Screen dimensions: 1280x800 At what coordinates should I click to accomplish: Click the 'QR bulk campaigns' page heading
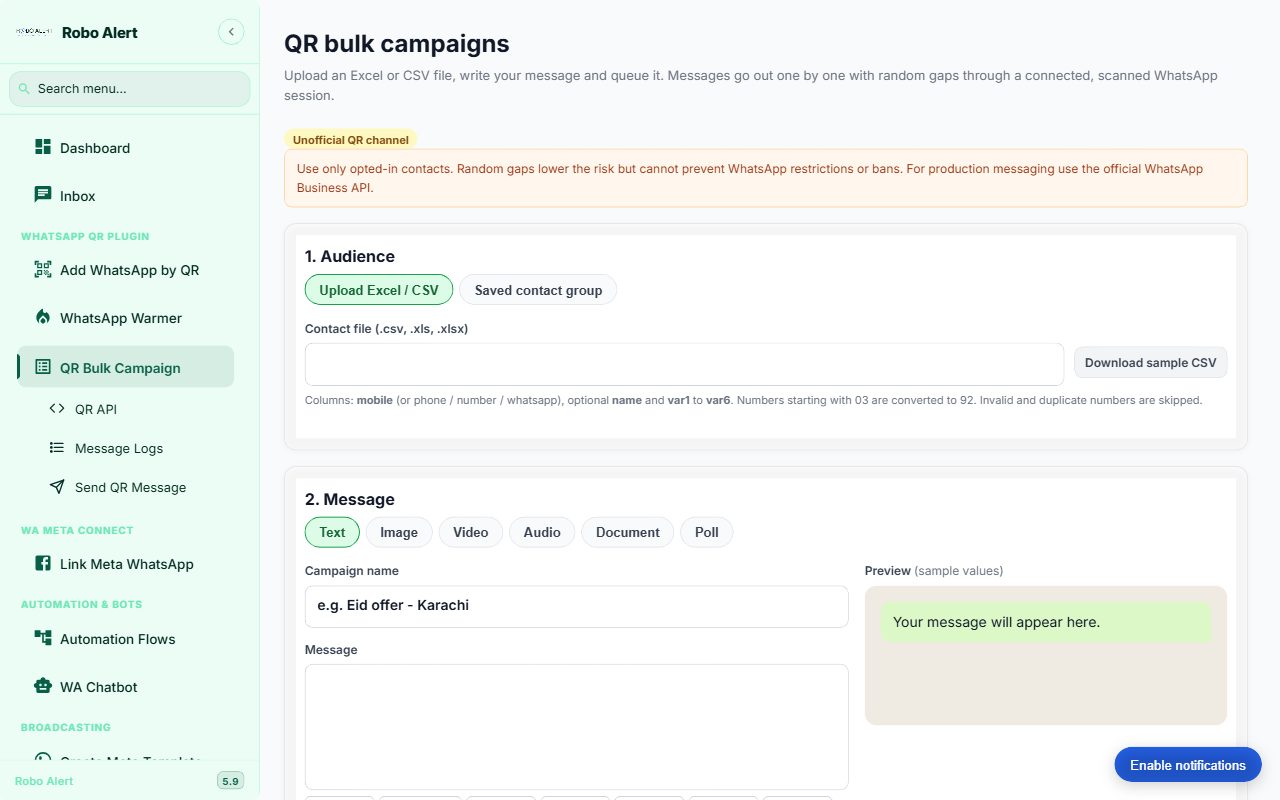pos(397,44)
